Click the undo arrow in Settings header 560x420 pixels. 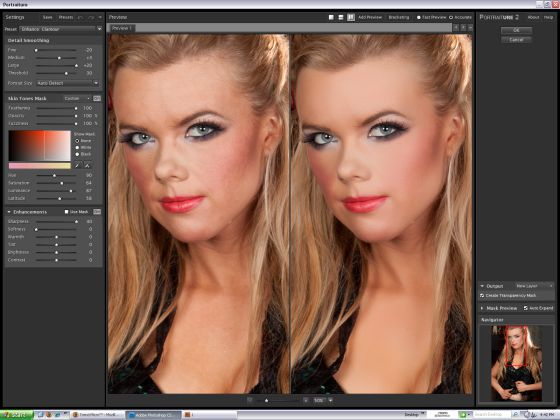(81, 17)
